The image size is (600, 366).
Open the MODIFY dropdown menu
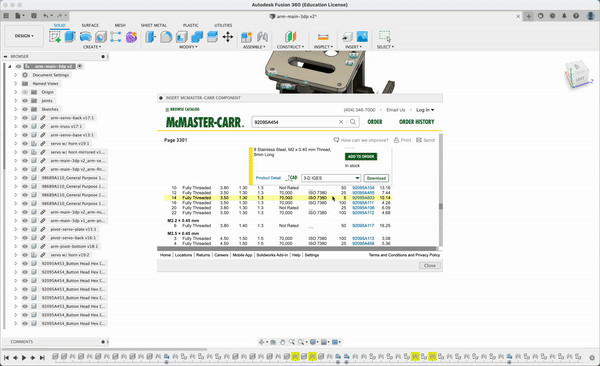188,47
